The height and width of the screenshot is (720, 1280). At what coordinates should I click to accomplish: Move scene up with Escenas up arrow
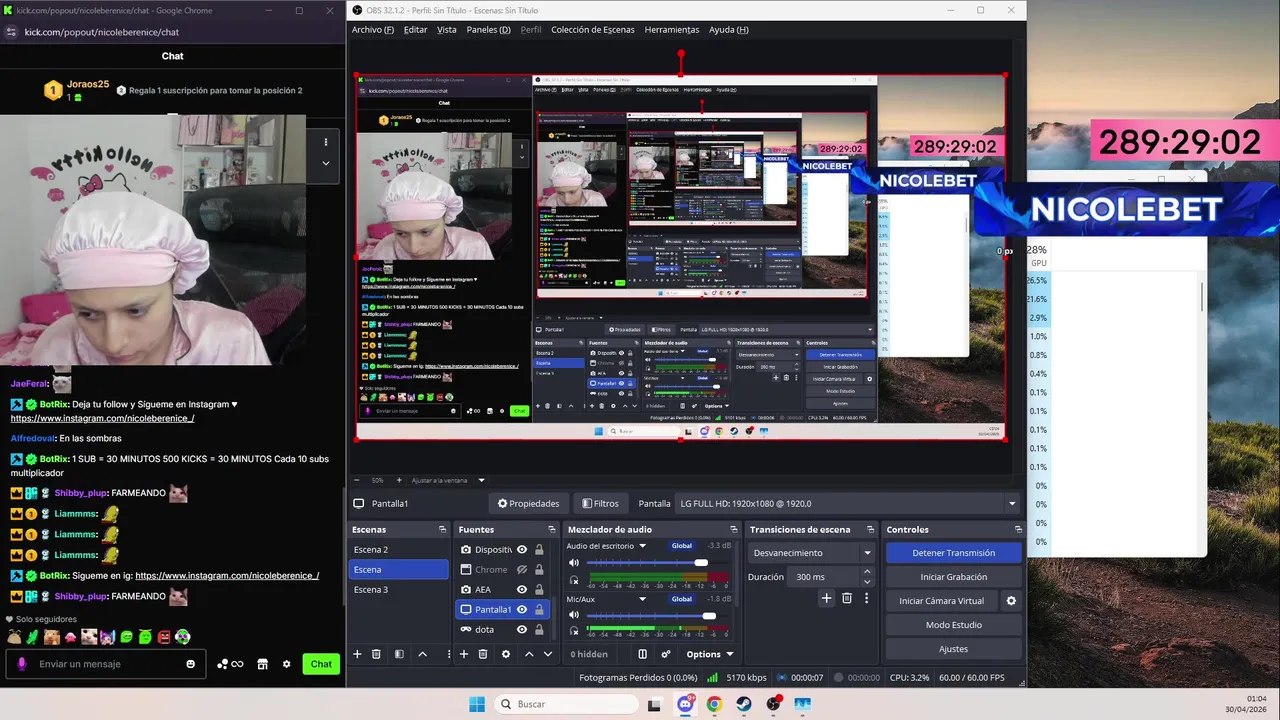click(422, 654)
